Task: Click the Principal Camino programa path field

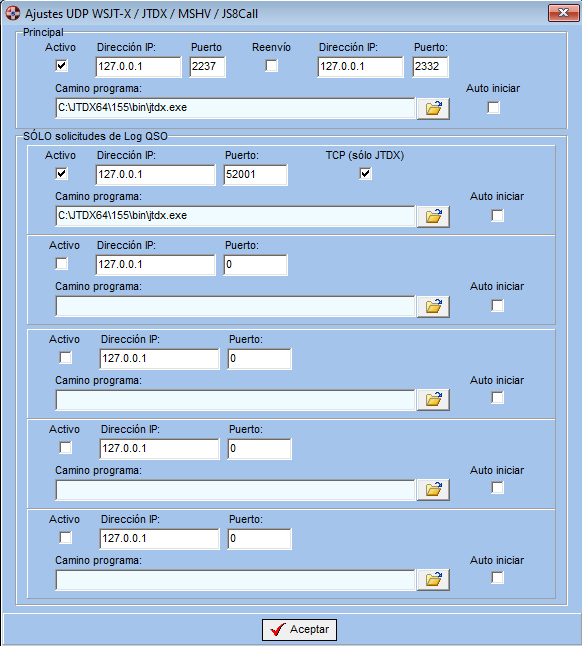Action: 235,108
